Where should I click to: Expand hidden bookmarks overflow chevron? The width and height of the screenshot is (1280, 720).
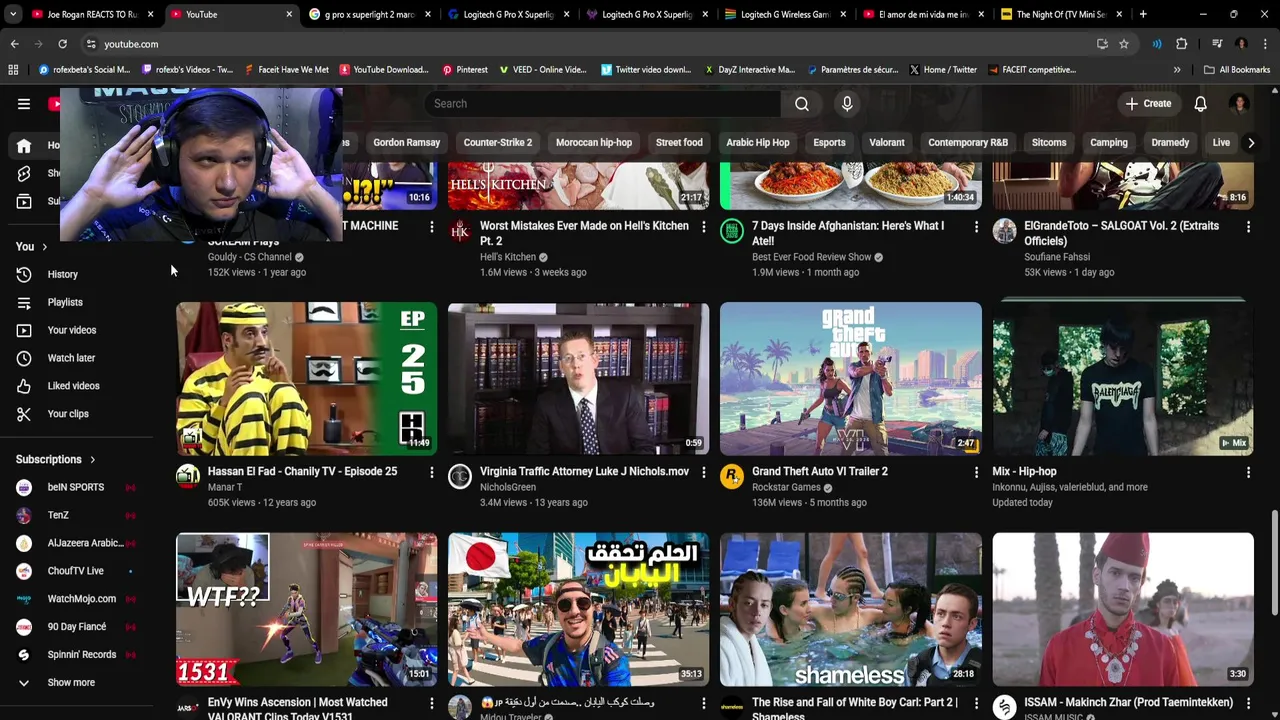tap(1177, 70)
